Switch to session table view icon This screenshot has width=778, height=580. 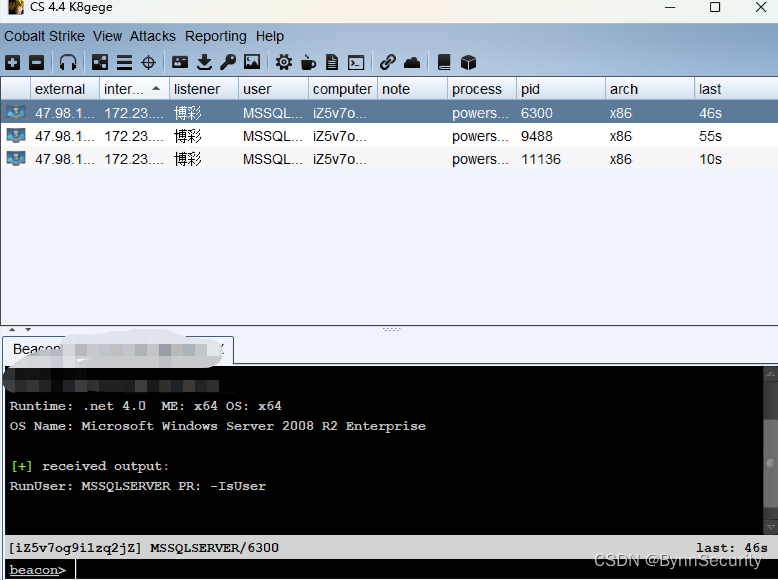(x=124, y=63)
